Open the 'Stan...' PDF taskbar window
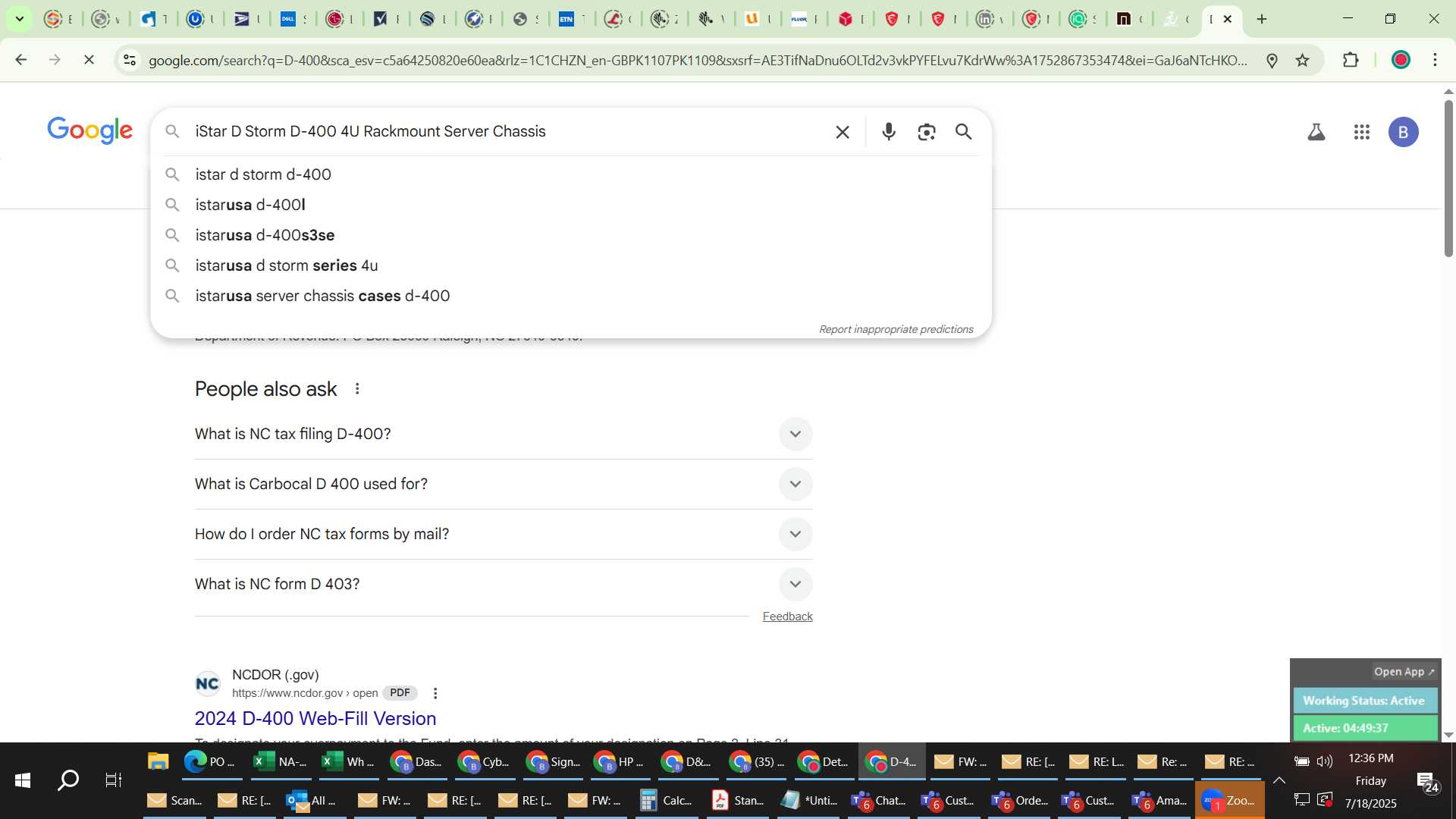 click(x=738, y=801)
